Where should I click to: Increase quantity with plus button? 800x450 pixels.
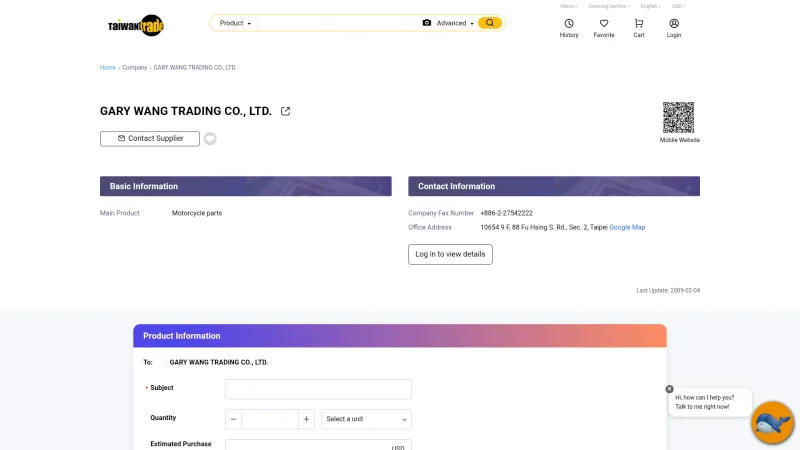click(306, 419)
